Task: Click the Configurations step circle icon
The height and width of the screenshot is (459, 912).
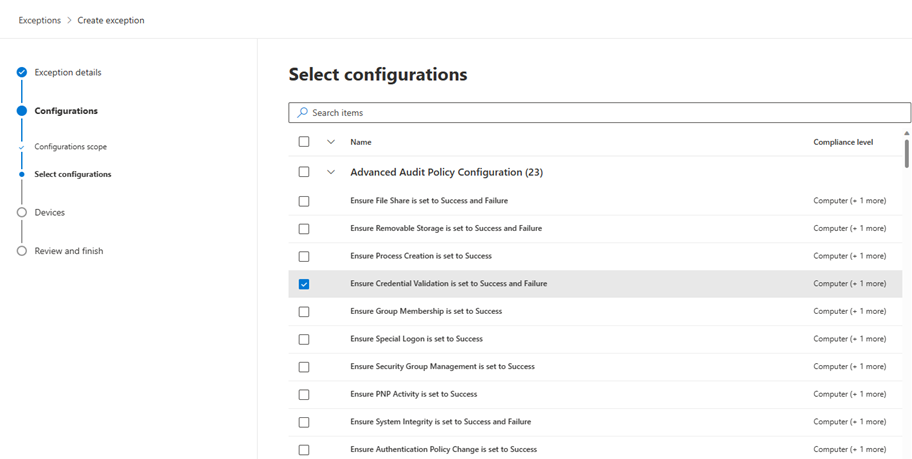Action: click(x=21, y=111)
